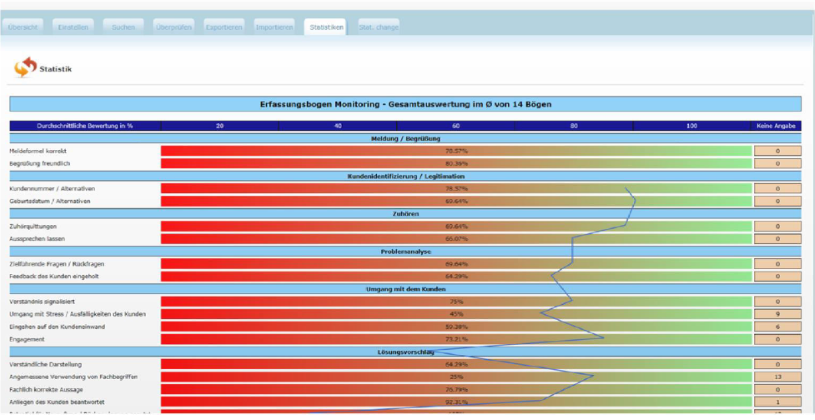Select the Meldung / Begrüßung section header
This screenshot has height=420, width=815.
point(405,138)
